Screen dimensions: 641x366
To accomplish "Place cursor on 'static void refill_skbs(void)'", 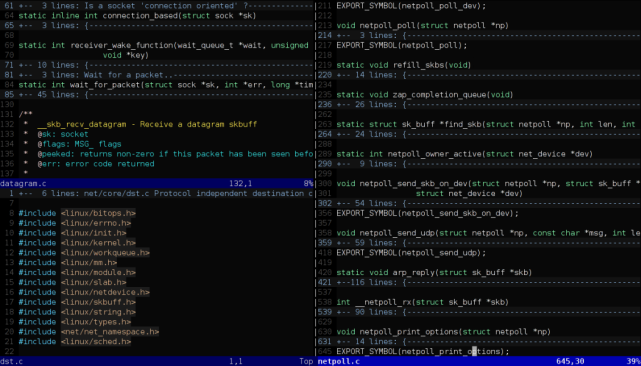I will click(x=404, y=65).
